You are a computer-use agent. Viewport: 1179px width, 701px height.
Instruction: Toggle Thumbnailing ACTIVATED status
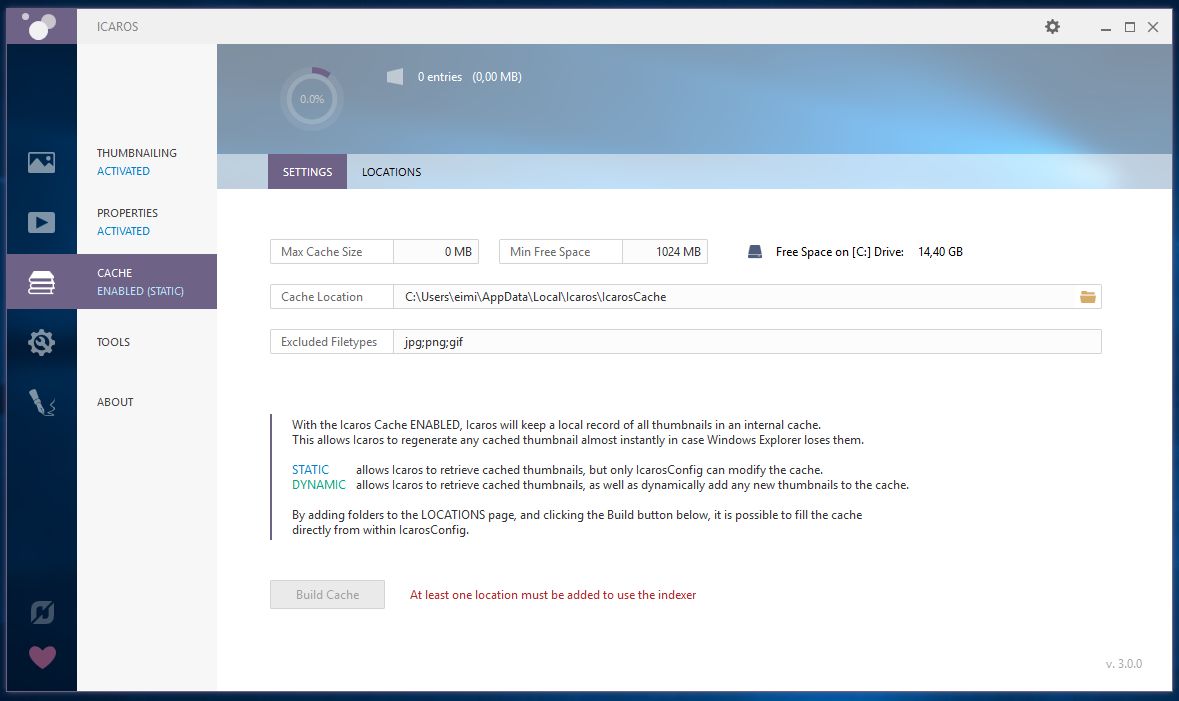point(123,171)
